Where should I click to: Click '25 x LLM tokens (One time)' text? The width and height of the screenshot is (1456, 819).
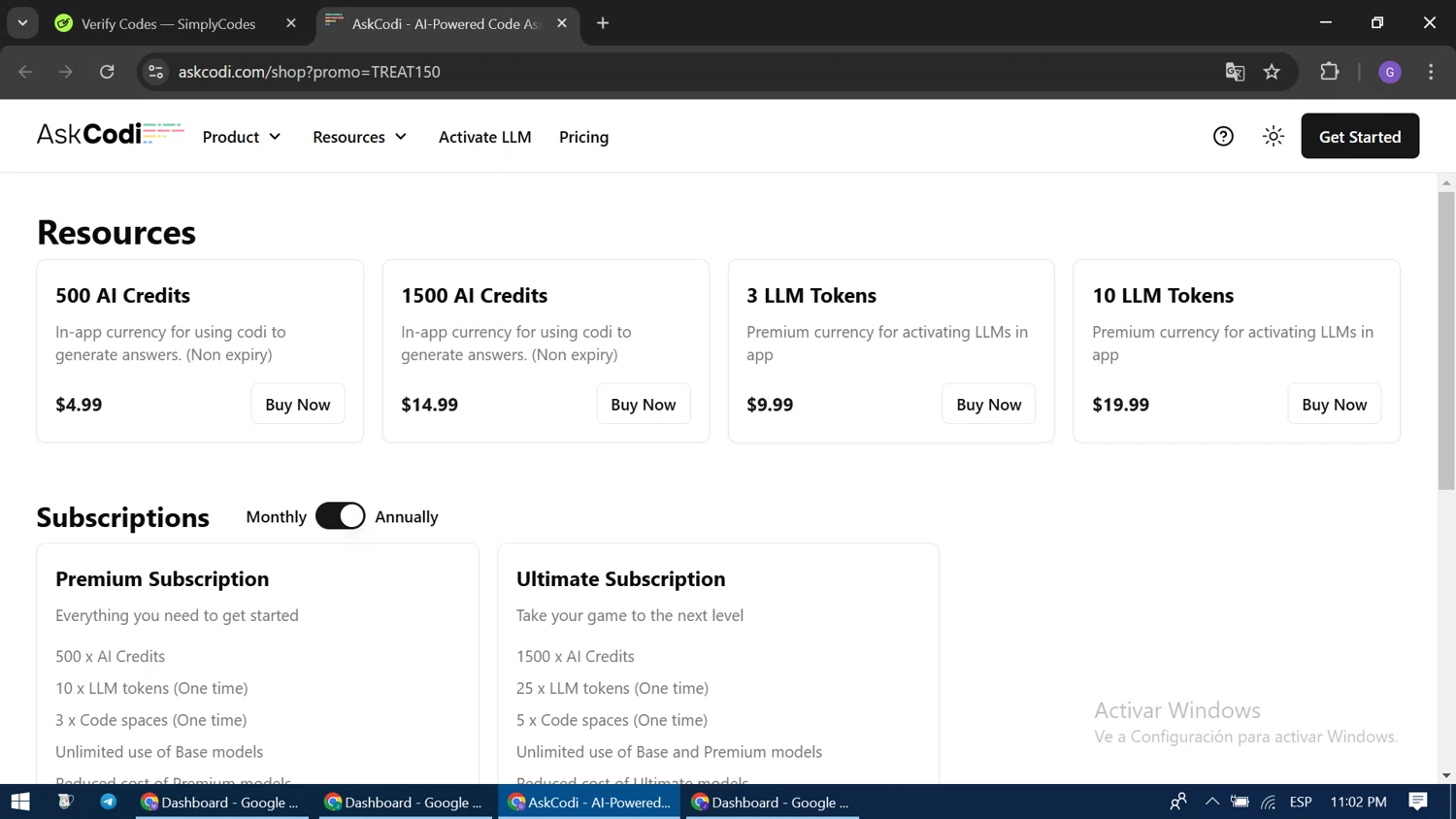point(612,688)
